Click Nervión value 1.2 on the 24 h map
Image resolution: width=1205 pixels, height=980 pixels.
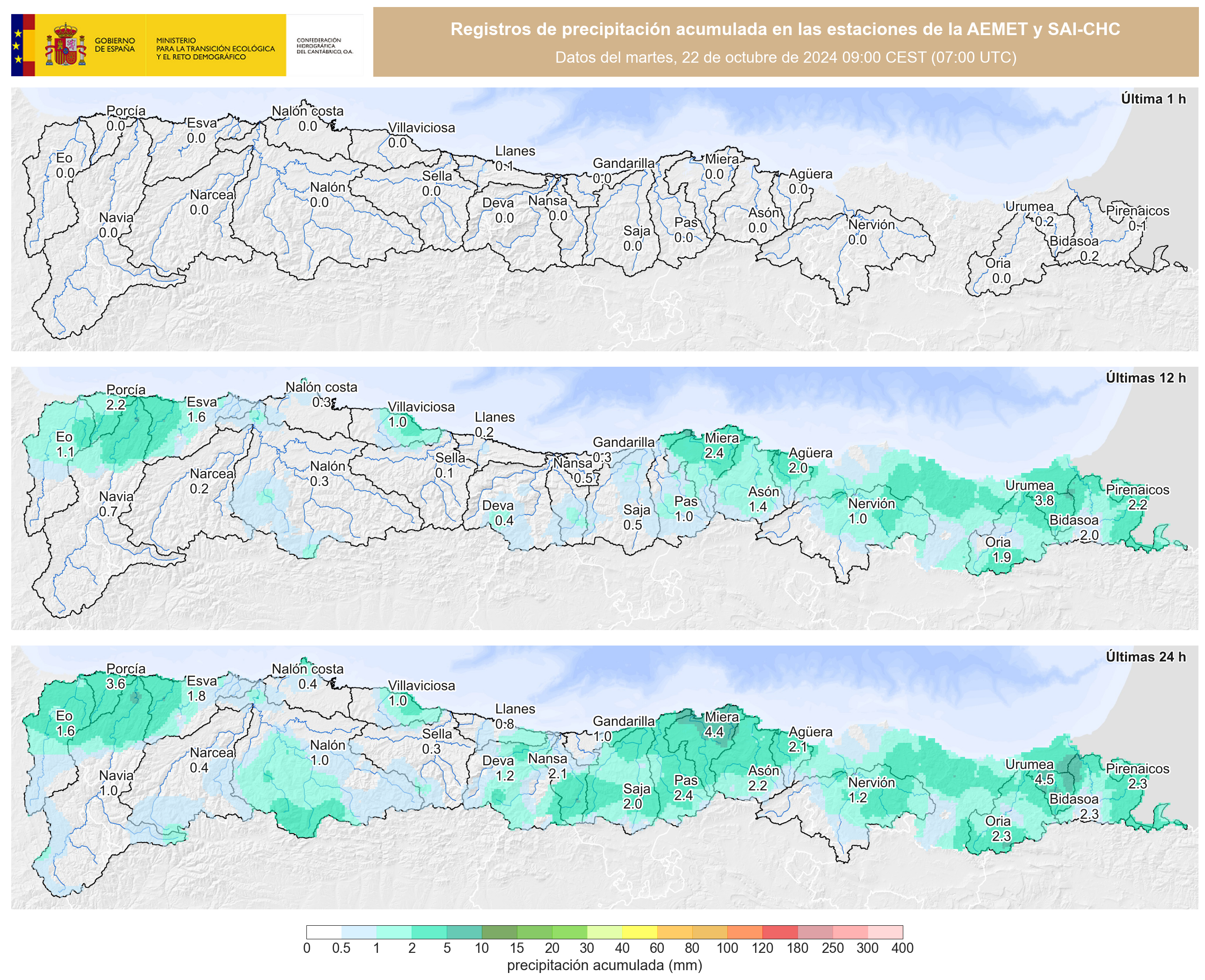[857, 798]
